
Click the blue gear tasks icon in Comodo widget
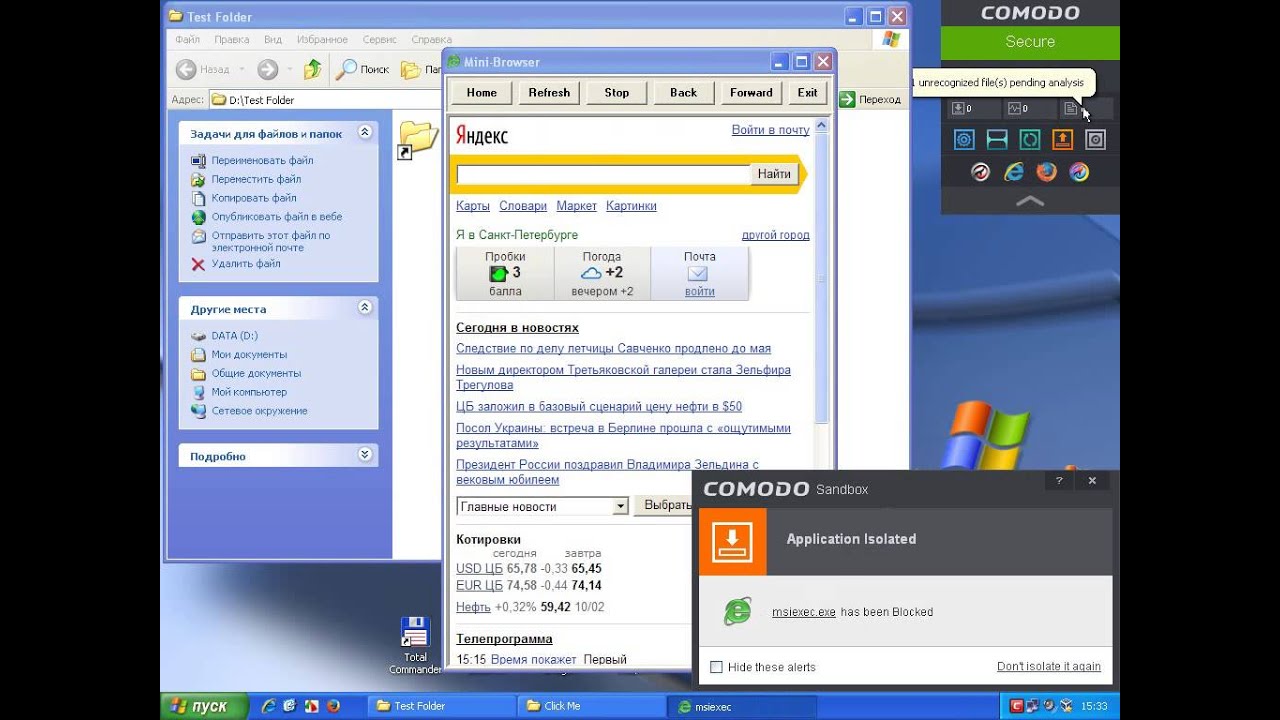click(x=964, y=140)
